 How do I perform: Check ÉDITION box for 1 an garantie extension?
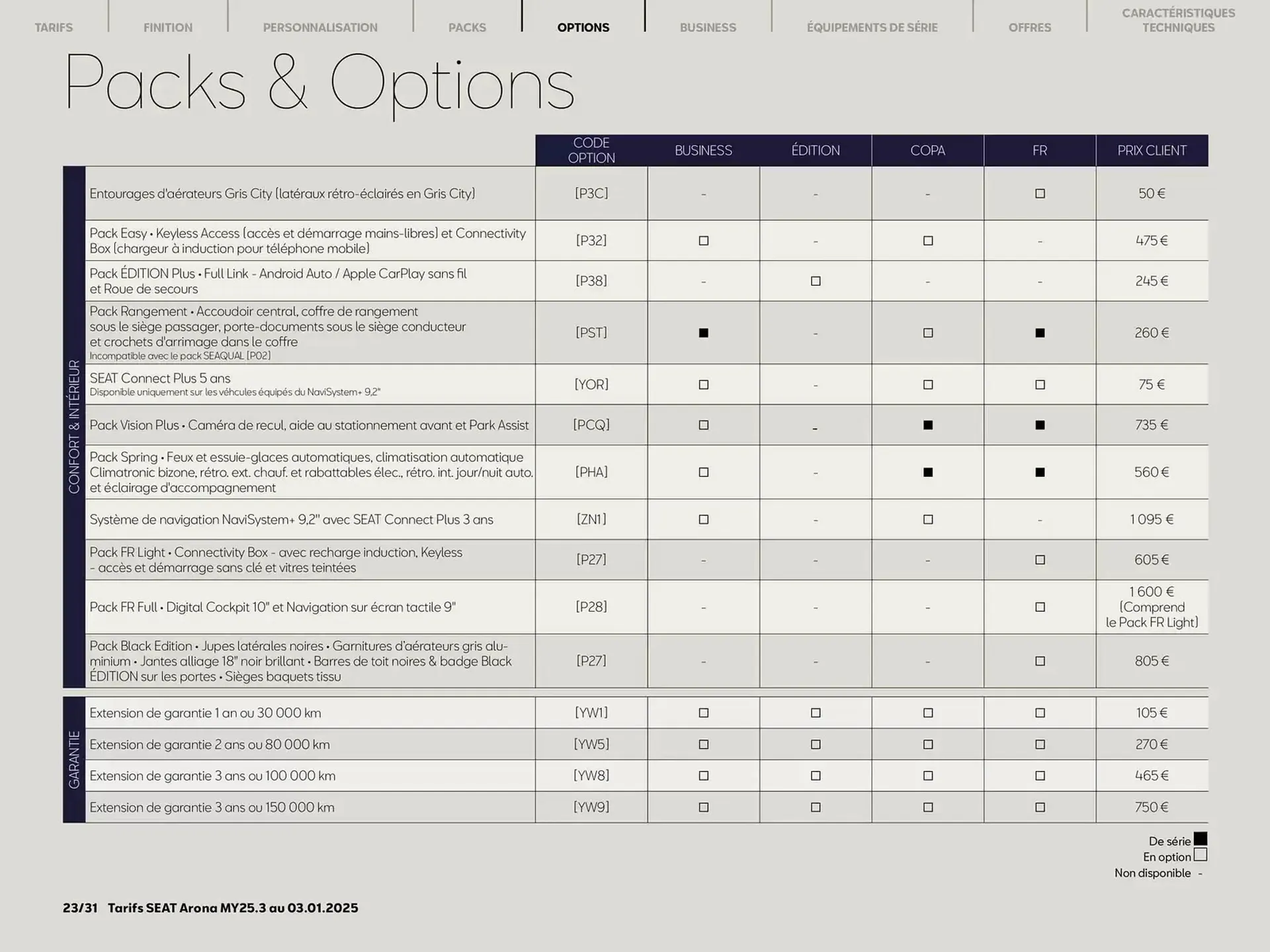point(816,713)
